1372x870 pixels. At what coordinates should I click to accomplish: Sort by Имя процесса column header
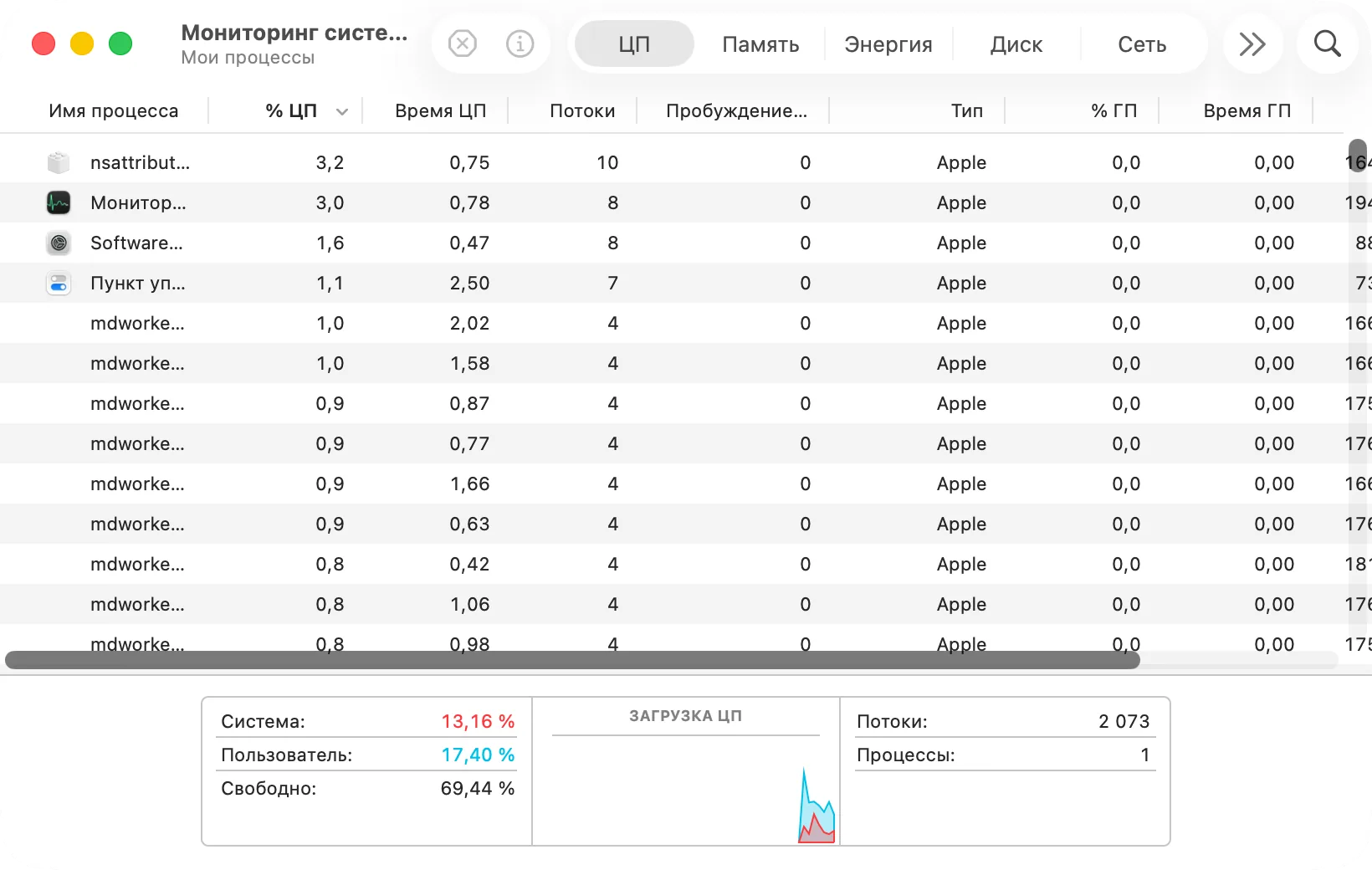coord(114,110)
